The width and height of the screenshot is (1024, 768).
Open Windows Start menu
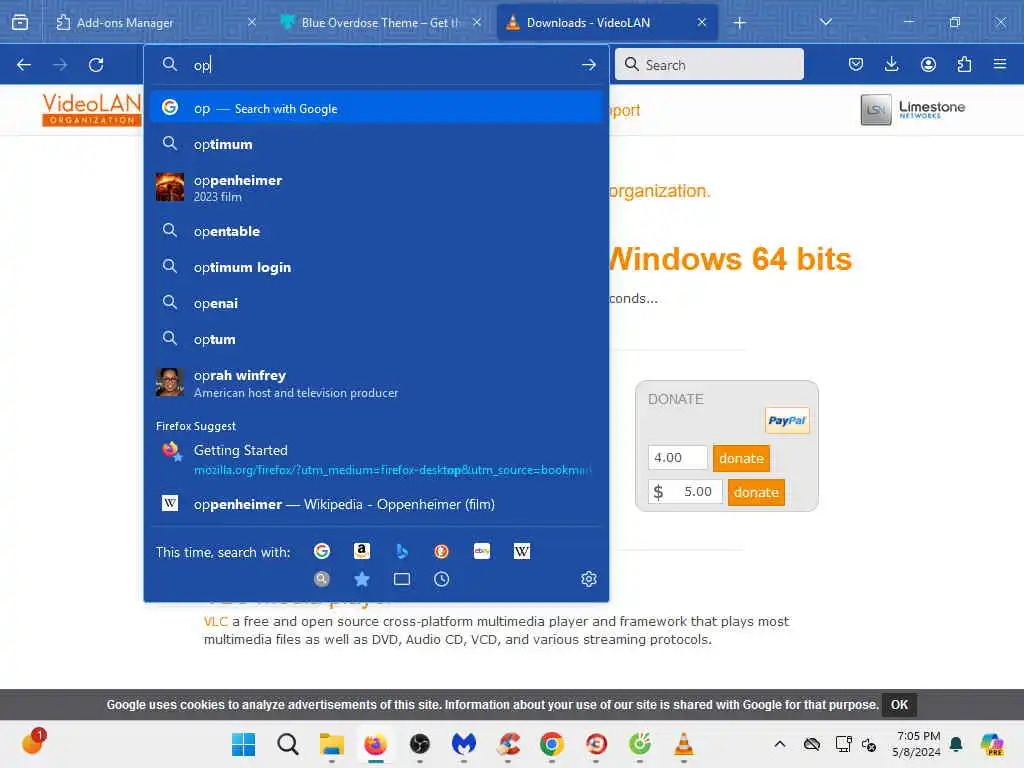click(x=244, y=744)
